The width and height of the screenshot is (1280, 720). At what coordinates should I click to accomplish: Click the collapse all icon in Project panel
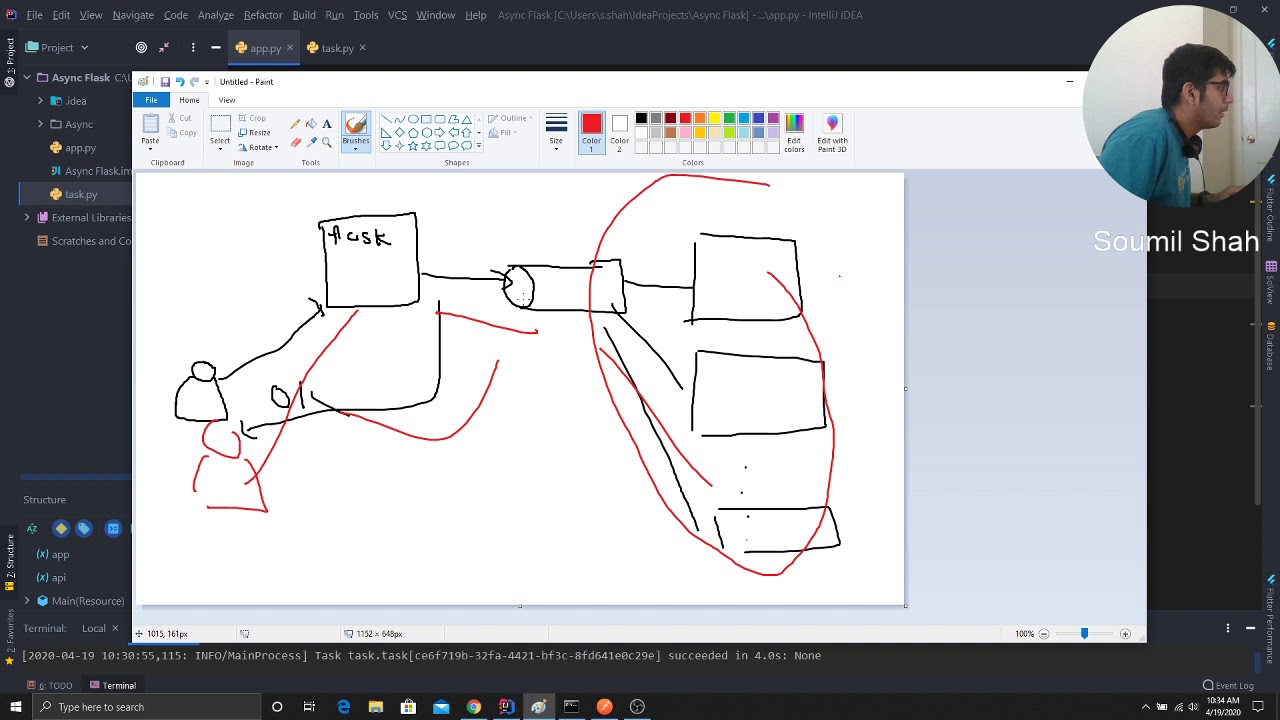coord(165,47)
